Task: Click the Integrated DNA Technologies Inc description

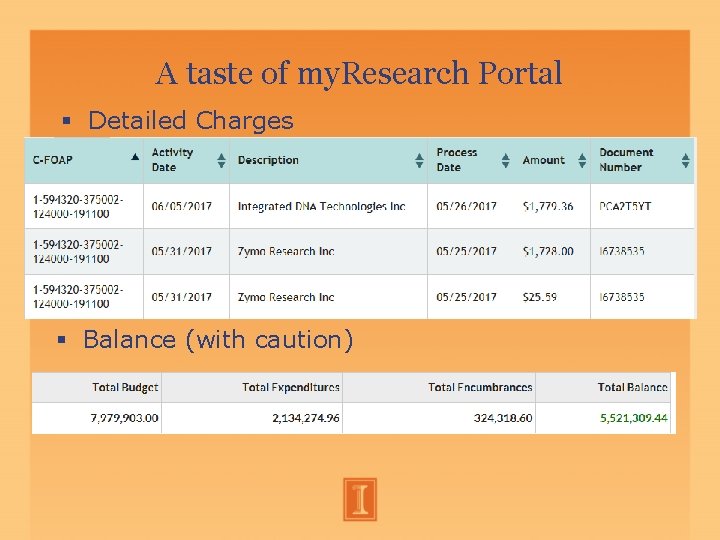Action: tap(321, 207)
